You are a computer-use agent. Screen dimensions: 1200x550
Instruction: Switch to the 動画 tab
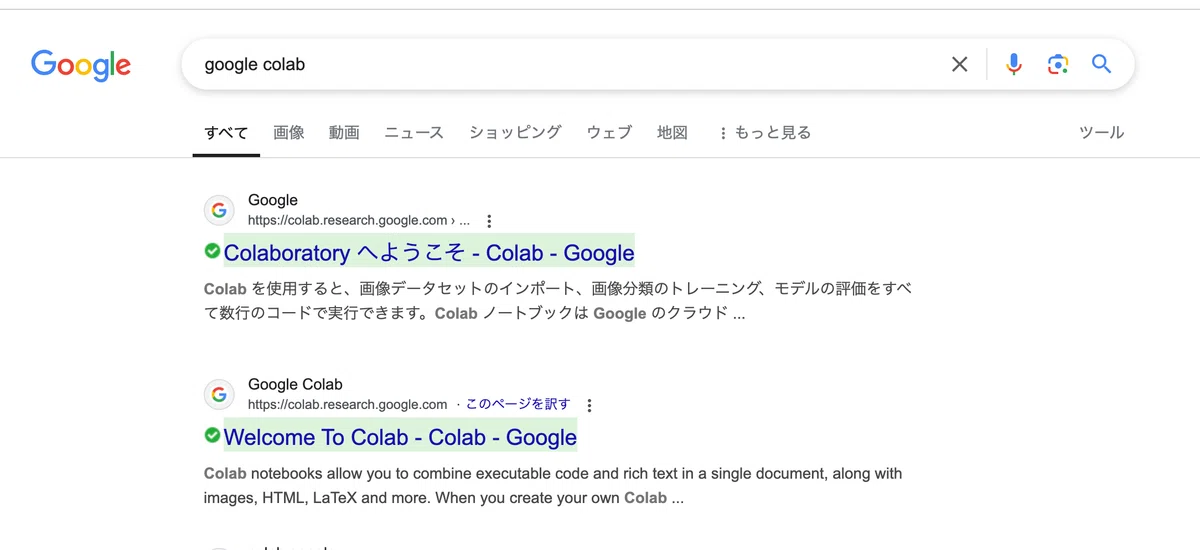[344, 132]
